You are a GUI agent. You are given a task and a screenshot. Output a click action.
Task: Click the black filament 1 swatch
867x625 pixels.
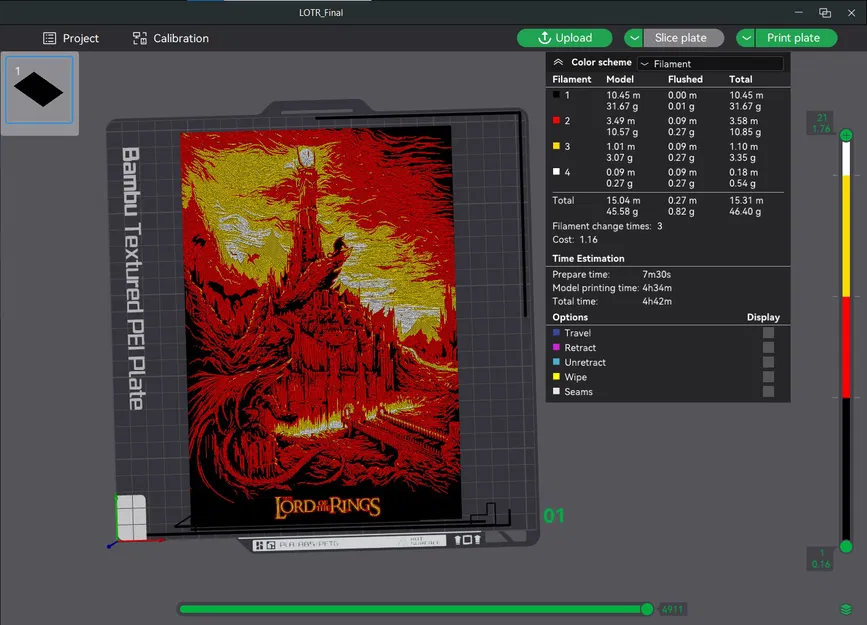tap(556, 95)
